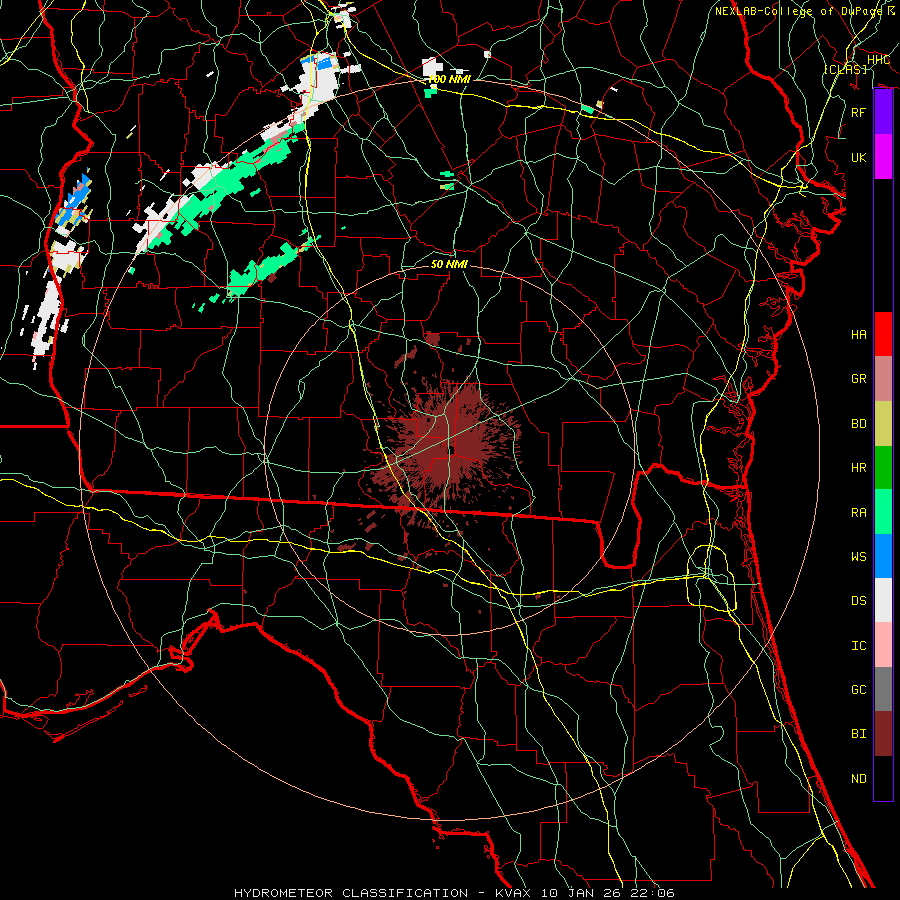The height and width of the screenshot is (900, 900).
Task: Click the KVAX radar site identifier
Action: click(x=513, y=893)
